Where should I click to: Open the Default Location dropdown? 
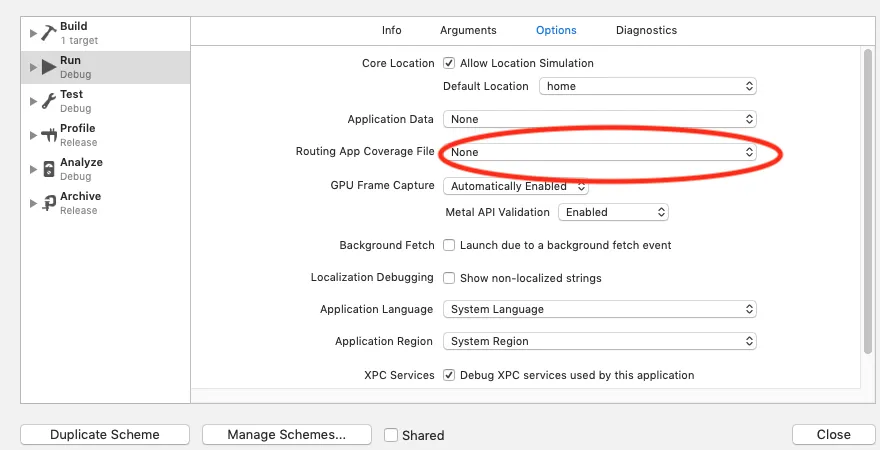tap(648, 86)
